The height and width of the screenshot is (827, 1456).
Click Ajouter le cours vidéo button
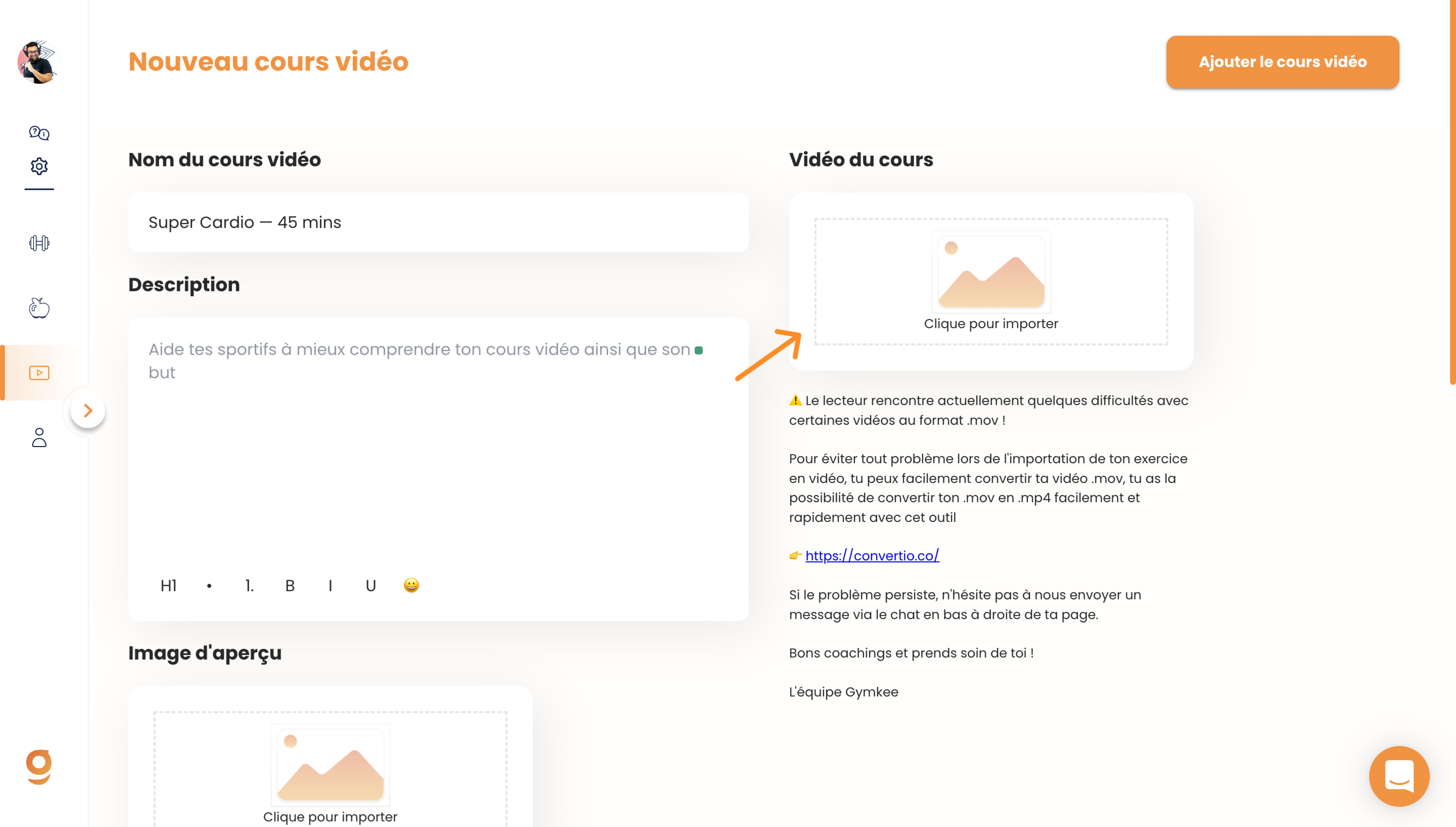point(1282,62)
